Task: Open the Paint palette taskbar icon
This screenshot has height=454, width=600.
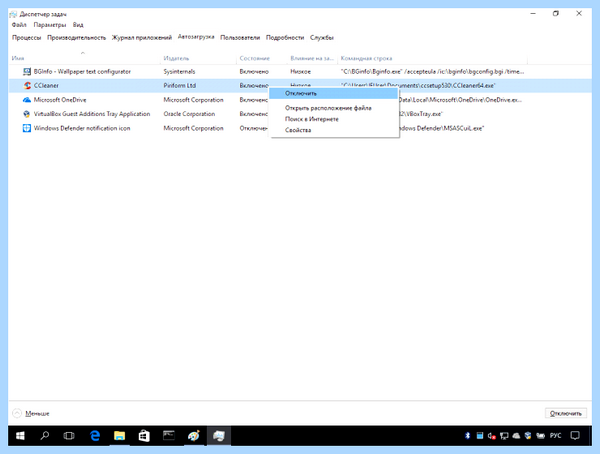Action: [194, 436]
